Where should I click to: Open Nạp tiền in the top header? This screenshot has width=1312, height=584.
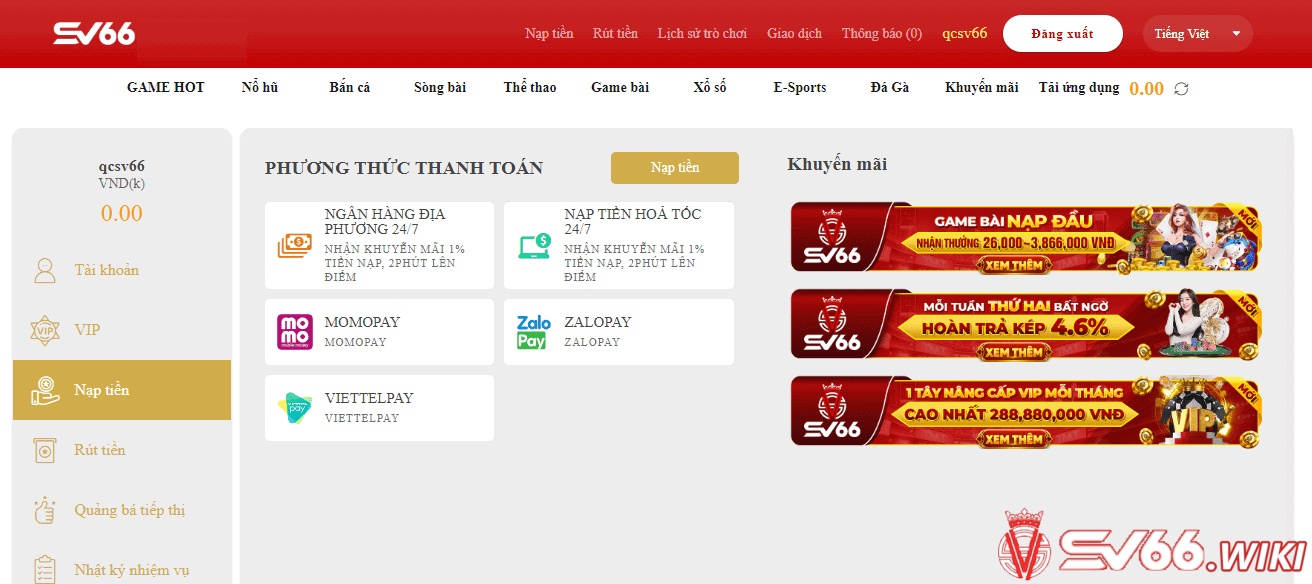549,34
